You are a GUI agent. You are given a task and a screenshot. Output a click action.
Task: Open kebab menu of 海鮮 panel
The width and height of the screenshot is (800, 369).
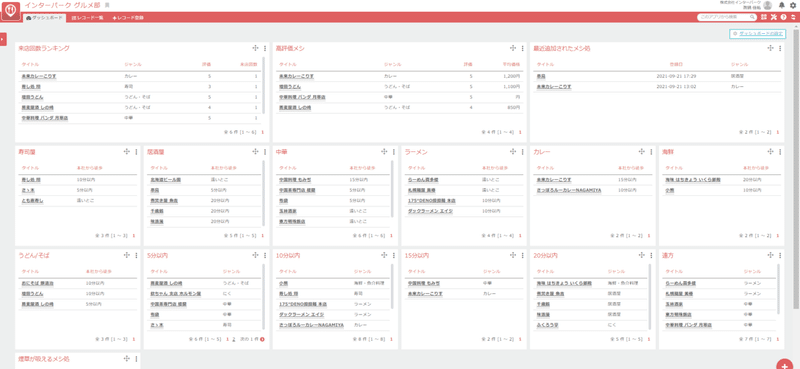pos(780,152)
